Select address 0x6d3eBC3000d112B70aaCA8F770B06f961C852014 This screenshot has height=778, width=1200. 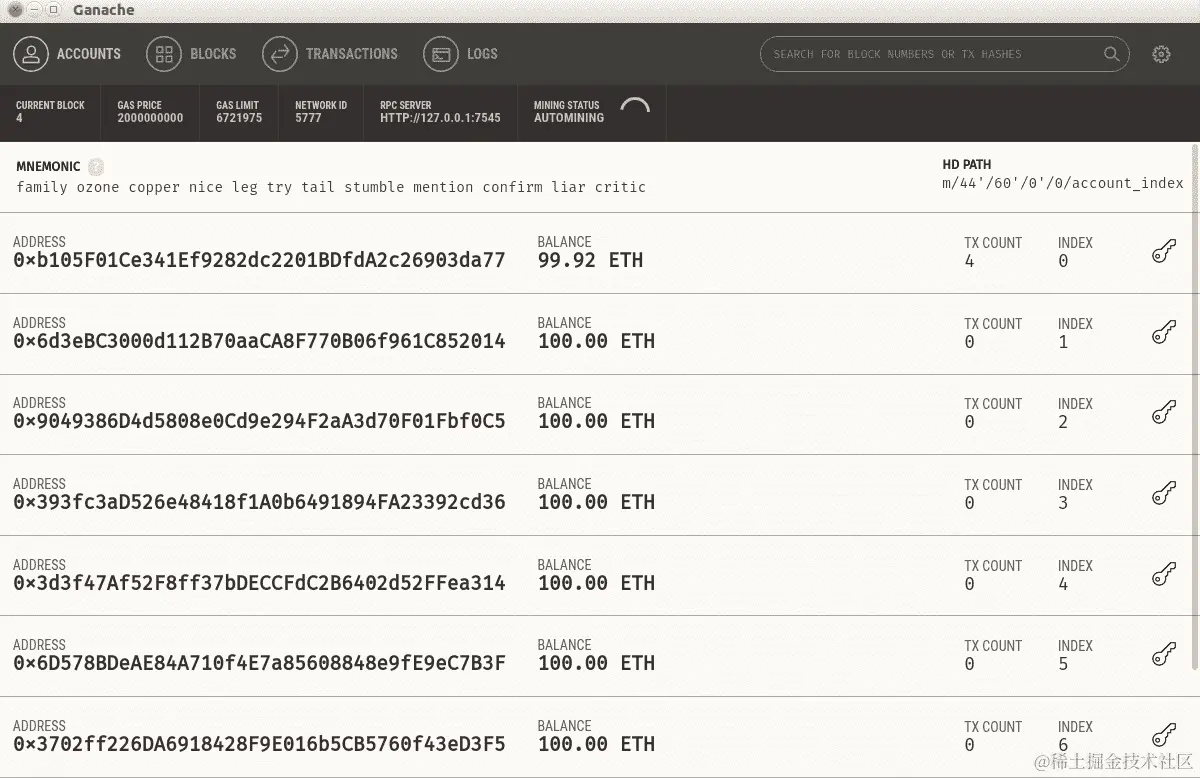(x=259, y=341)
